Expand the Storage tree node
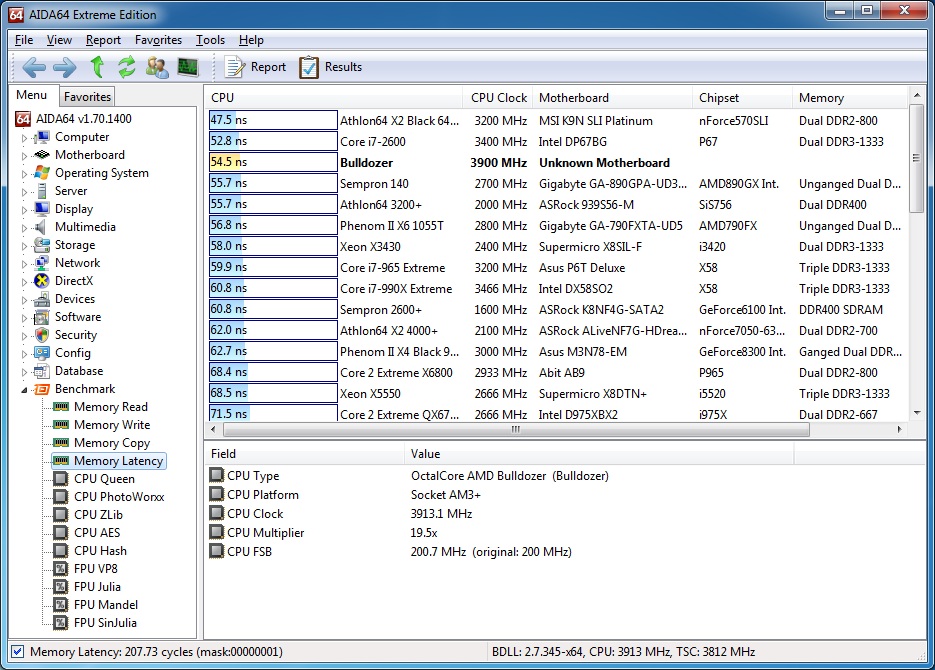 (x=24, y=246)
